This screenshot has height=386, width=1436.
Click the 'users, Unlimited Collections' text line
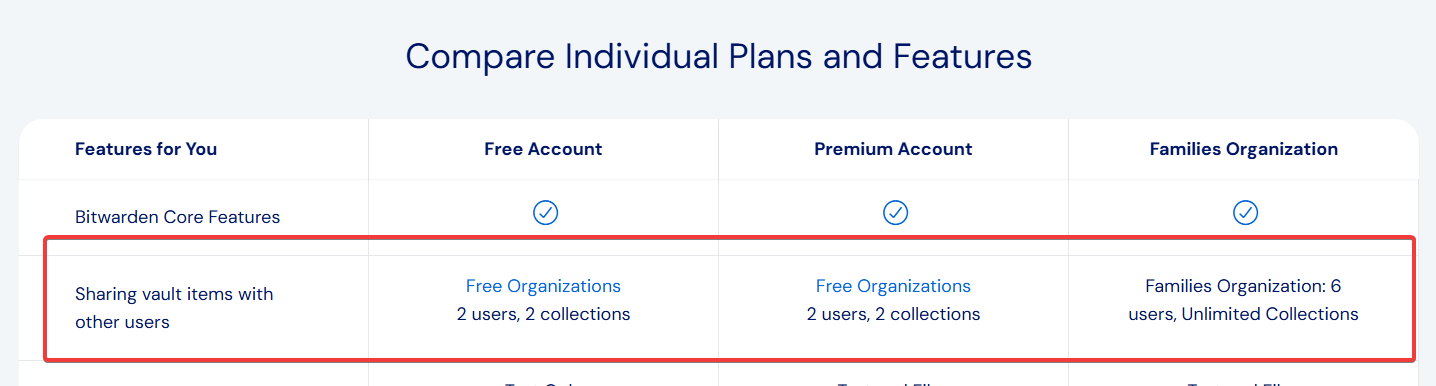(1243, 314)
